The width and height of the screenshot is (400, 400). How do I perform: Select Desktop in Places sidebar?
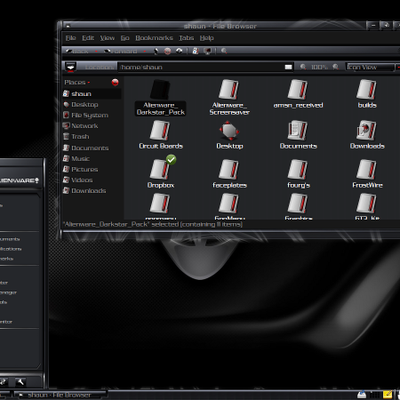point(92,104)
